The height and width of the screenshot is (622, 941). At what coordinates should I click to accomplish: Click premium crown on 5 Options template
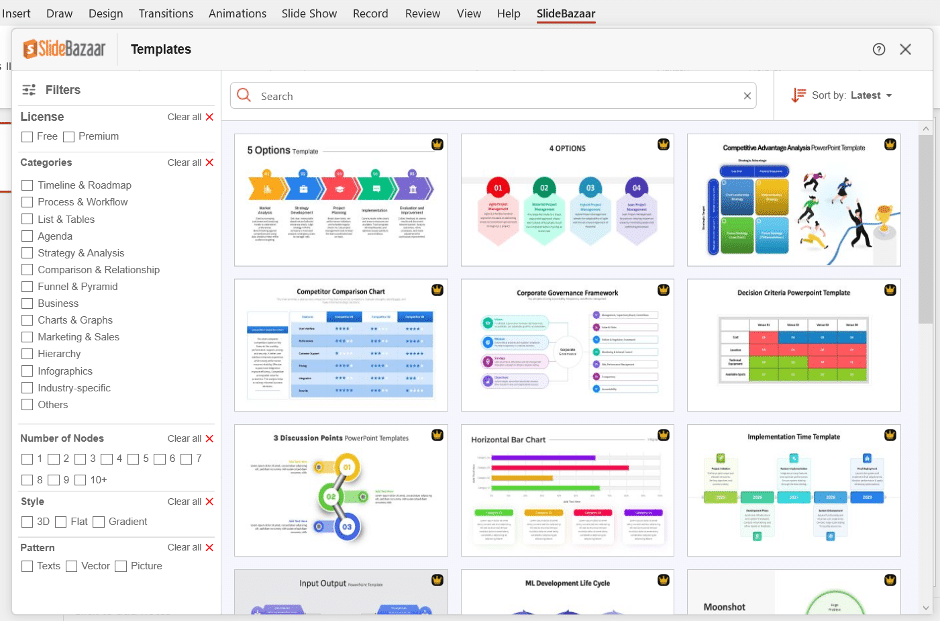[x=437, y=144]
